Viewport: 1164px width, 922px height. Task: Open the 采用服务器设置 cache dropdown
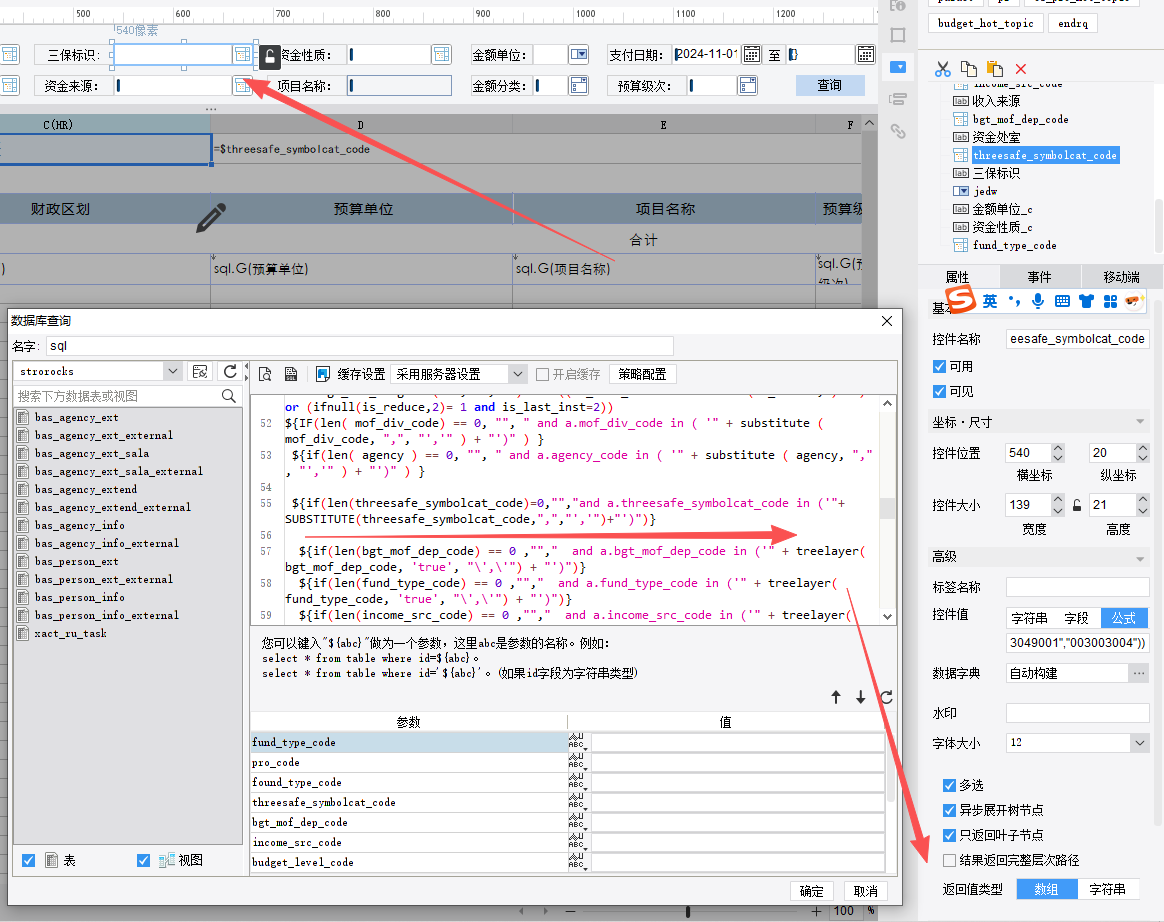click(517, 374)
